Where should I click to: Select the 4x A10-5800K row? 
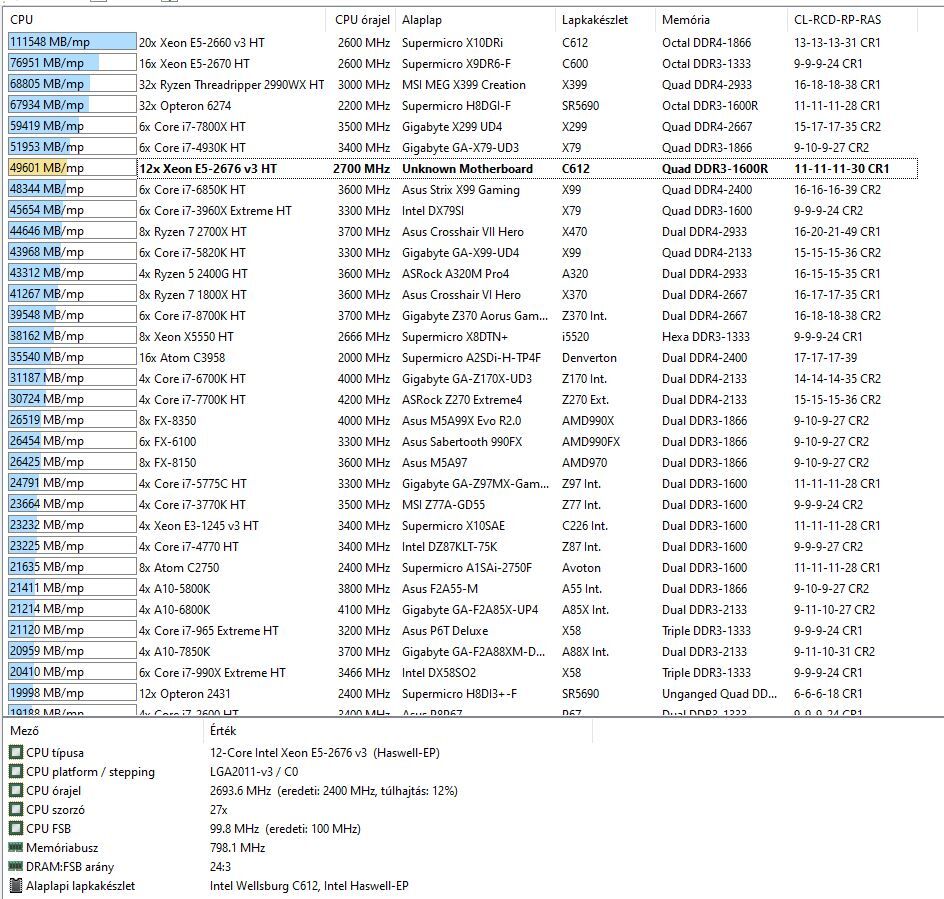tap(462, 588)
